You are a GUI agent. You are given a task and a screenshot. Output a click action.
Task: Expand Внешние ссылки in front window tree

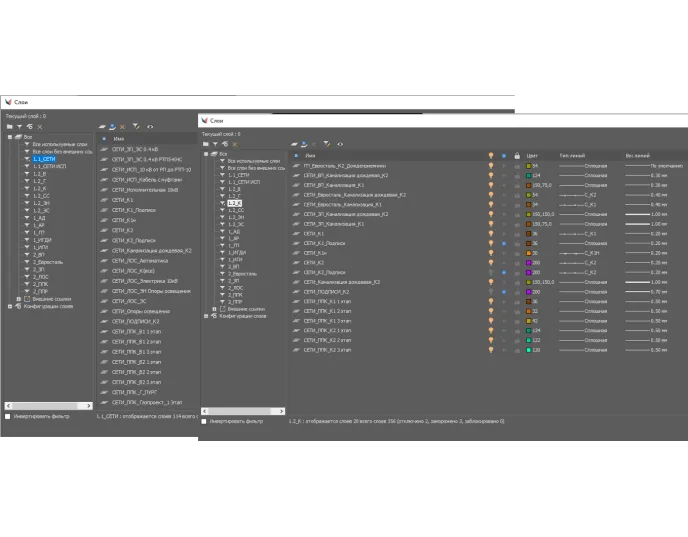[x=213, y=309]
